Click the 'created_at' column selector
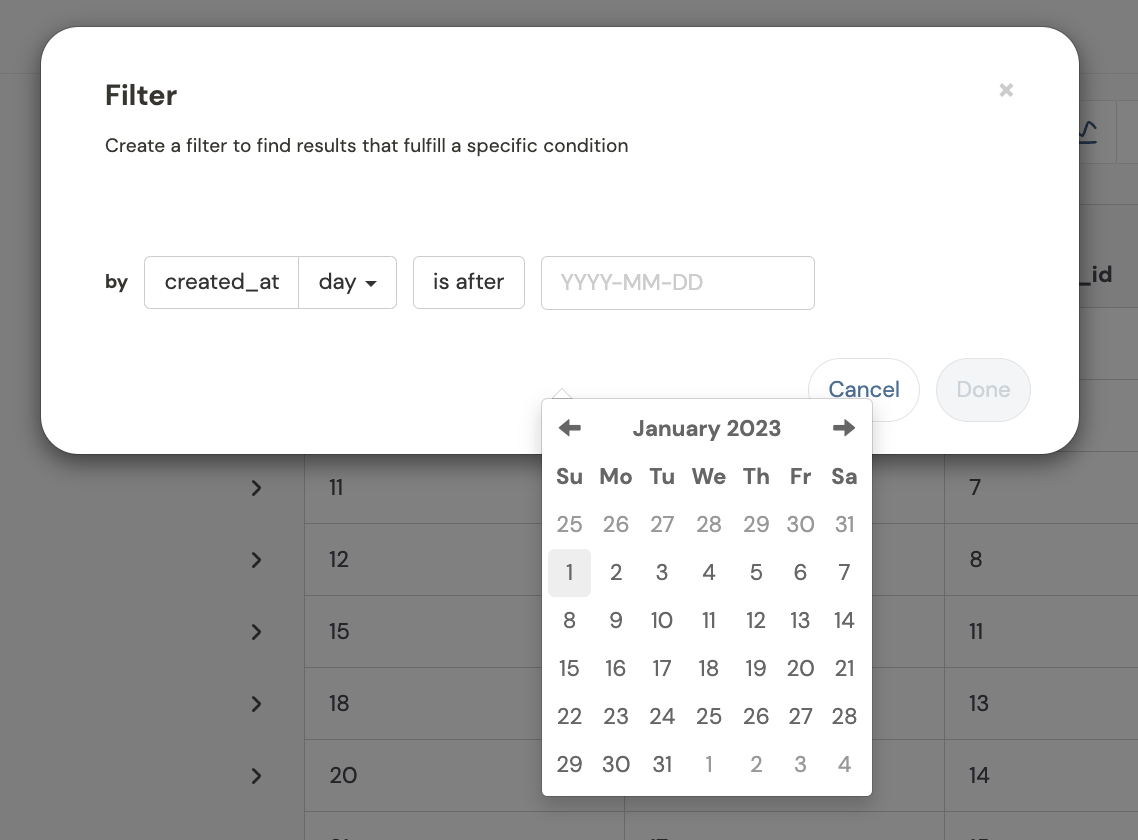1138x840 pixels. [x=221, y=282]
